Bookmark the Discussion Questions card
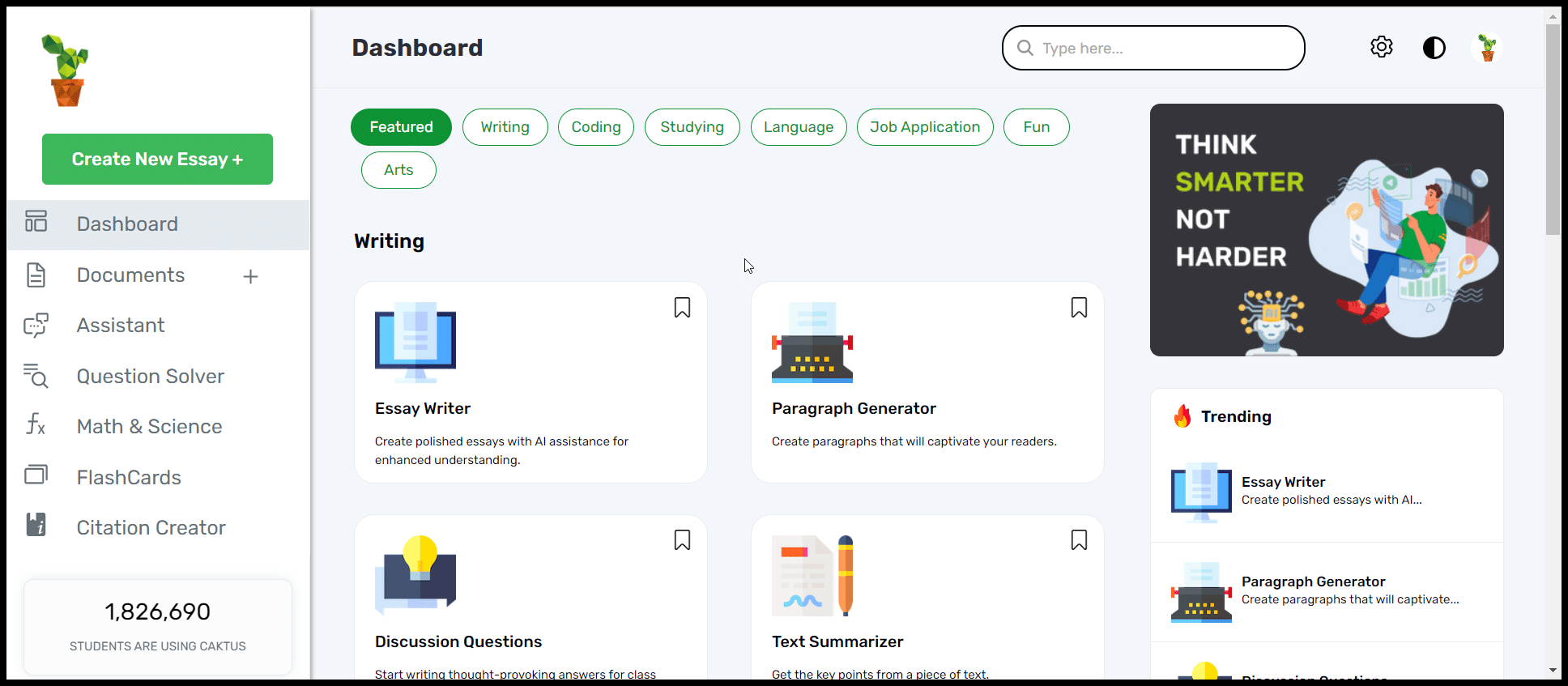 (x=682, y=540)
